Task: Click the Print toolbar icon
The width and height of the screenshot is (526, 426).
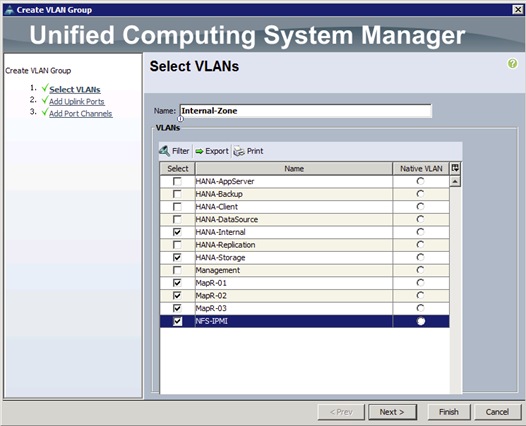Action: pos(239,151)
